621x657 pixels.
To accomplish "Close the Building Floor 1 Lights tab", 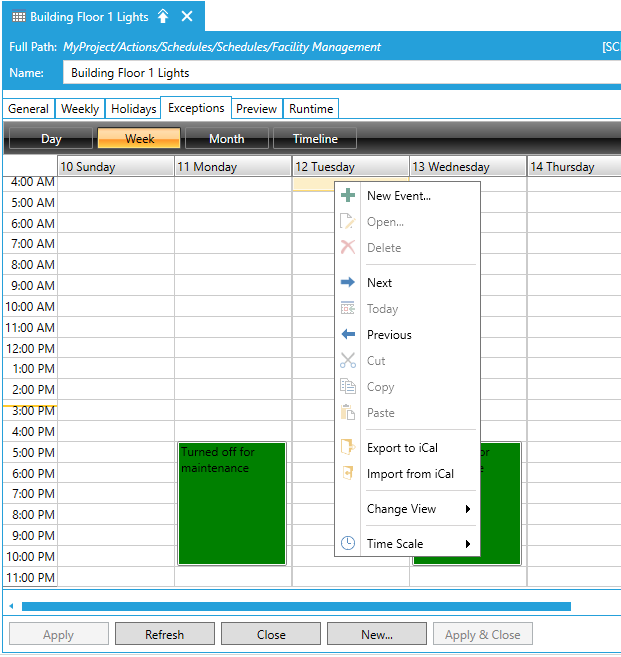I will 187,17.
